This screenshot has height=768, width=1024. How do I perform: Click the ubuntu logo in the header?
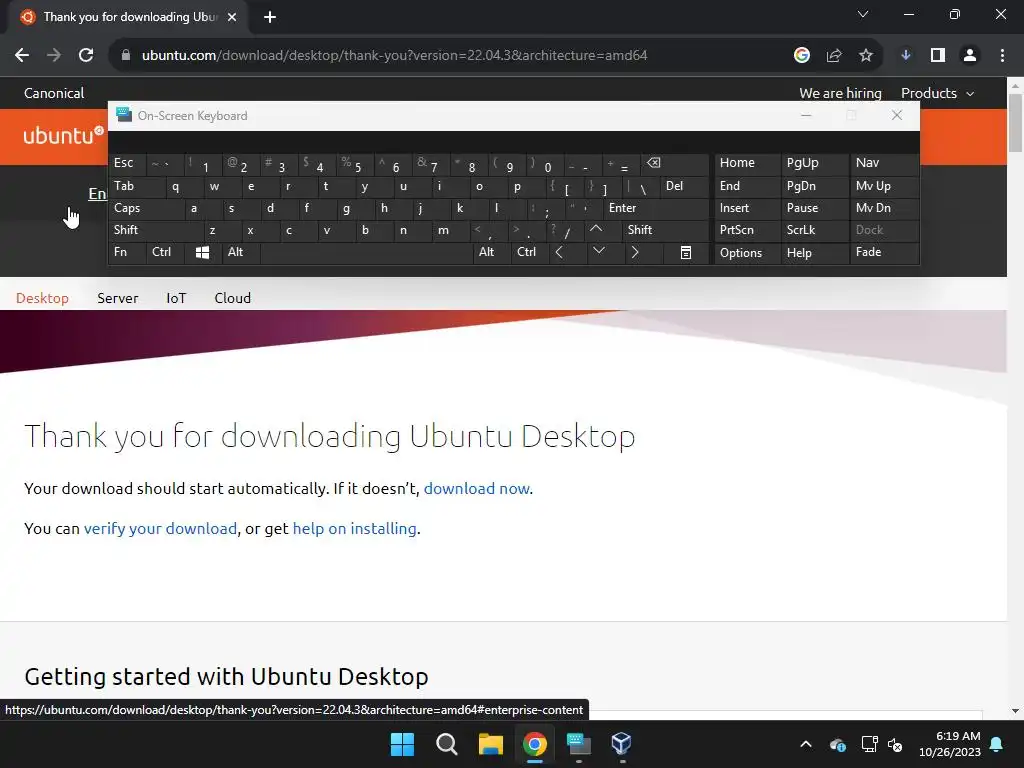[63, 135]
